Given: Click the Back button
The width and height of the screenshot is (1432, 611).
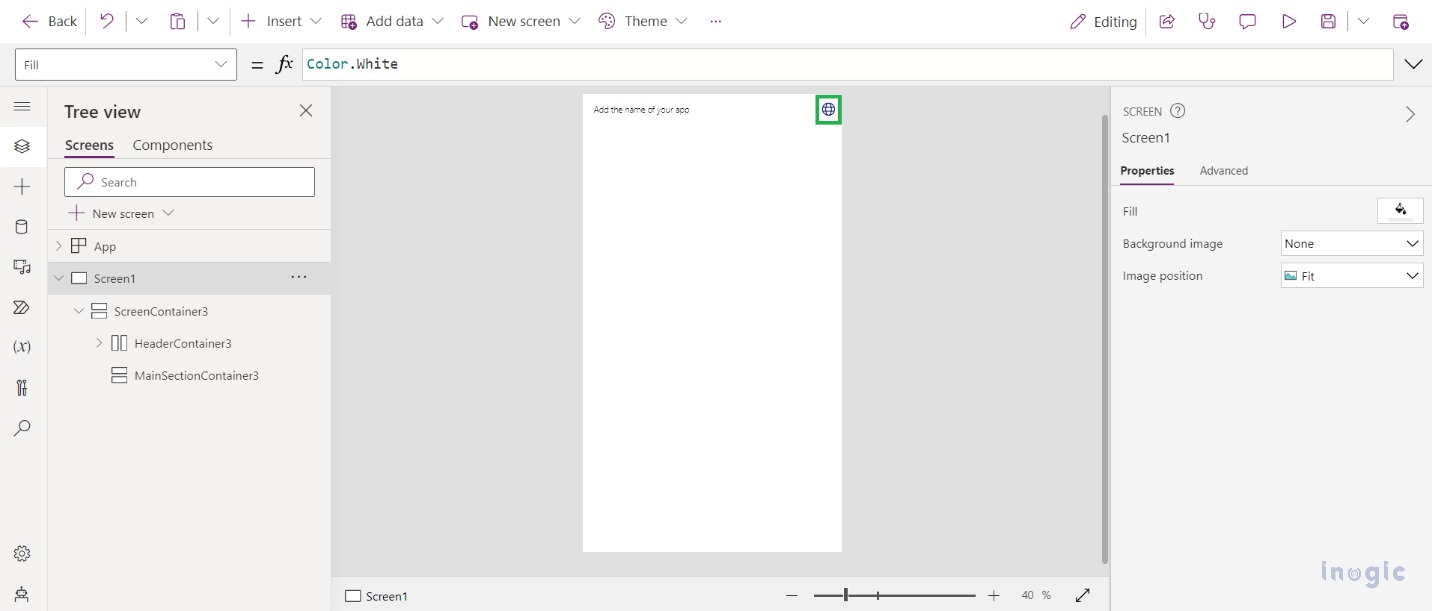Looking at the screenshot, I should click(47, 20).
